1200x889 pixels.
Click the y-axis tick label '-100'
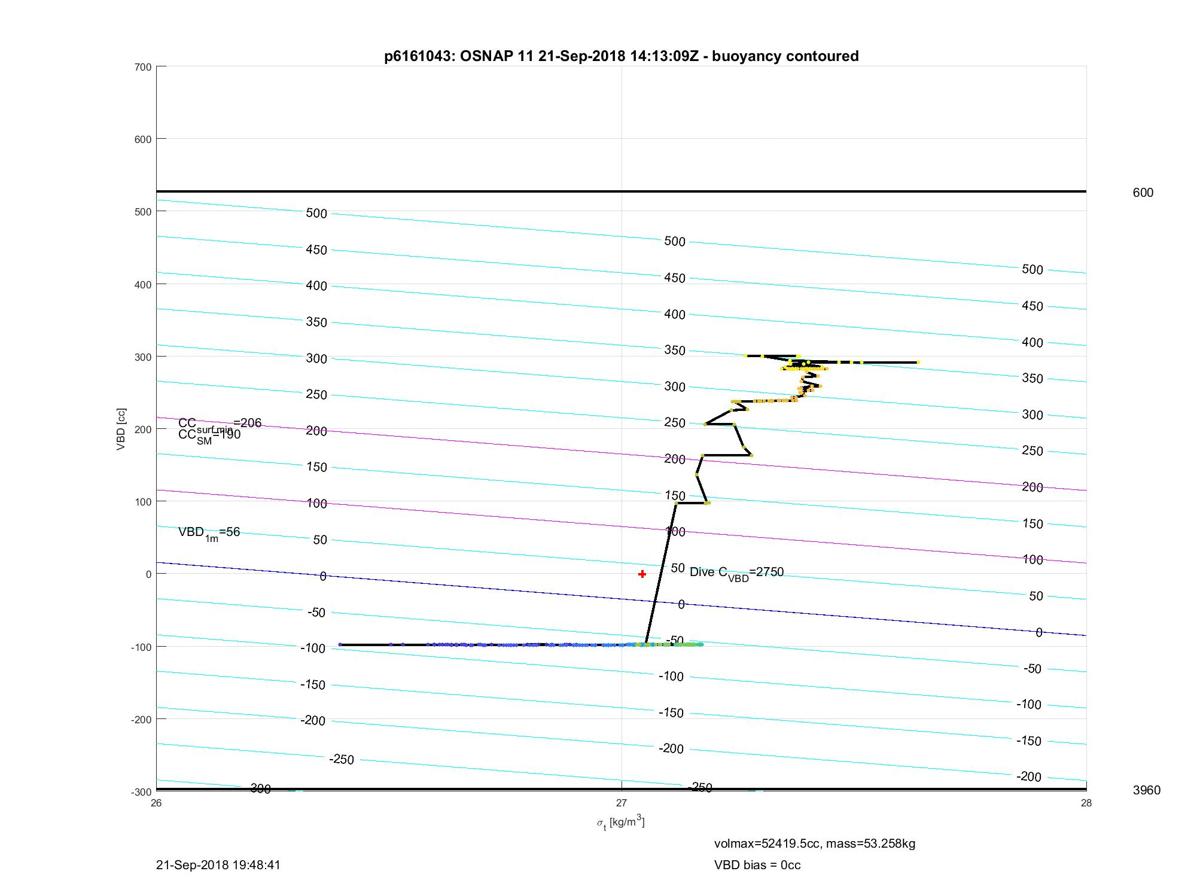click(x=140, y=647)
